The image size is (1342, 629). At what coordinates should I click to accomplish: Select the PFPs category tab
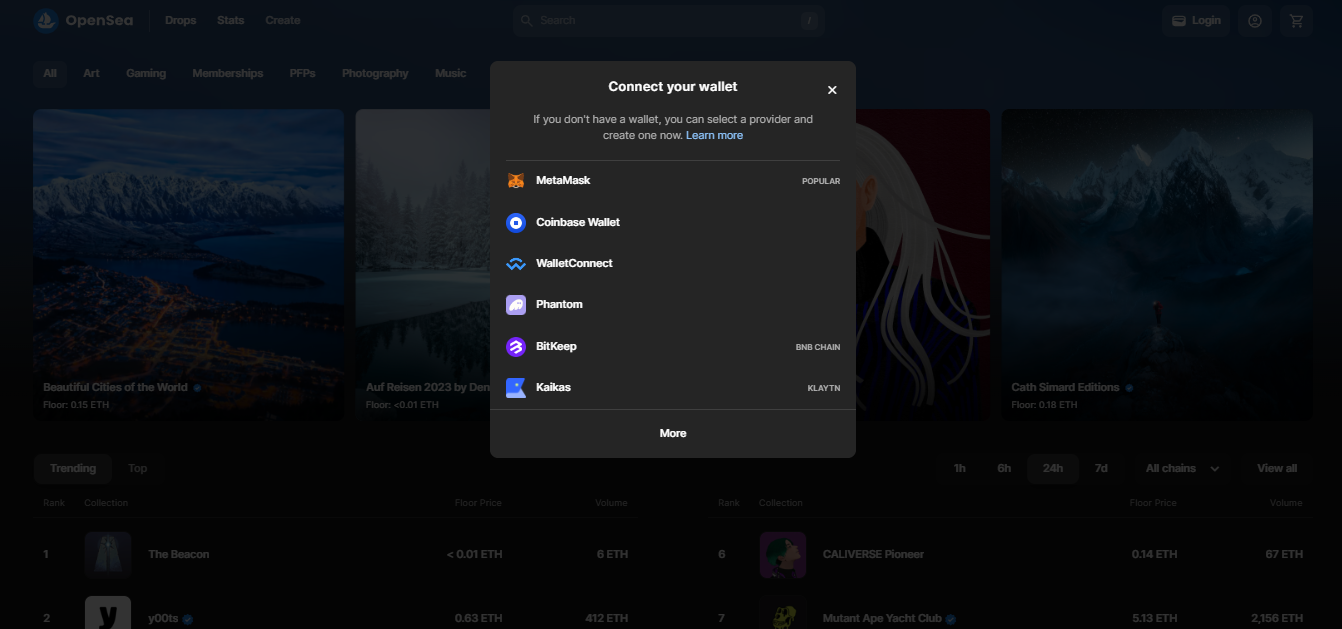pyautogui.click(x=303, y=73)
